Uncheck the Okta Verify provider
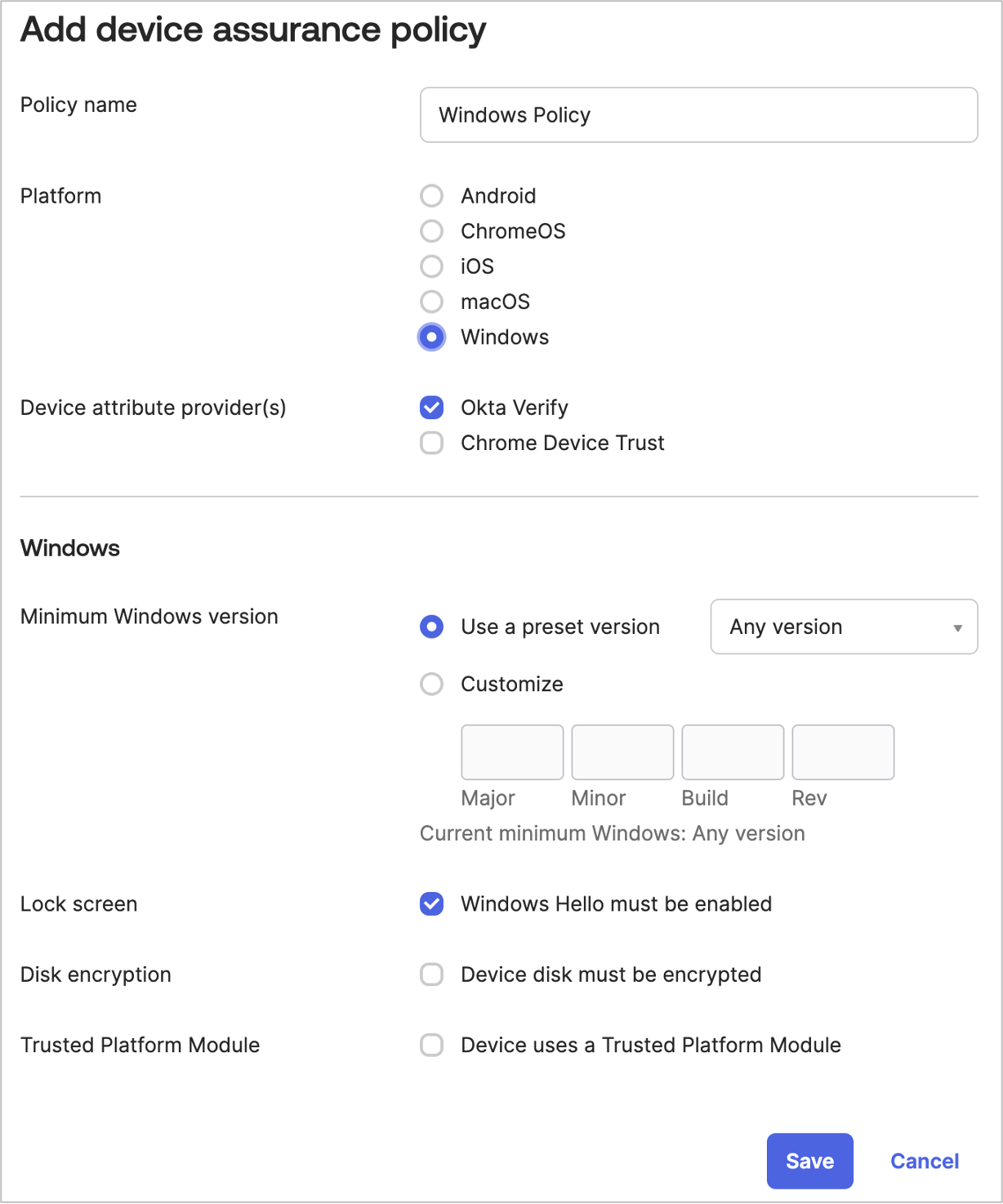Viewport: 1003px width, 1204px height. pos(431,407)
